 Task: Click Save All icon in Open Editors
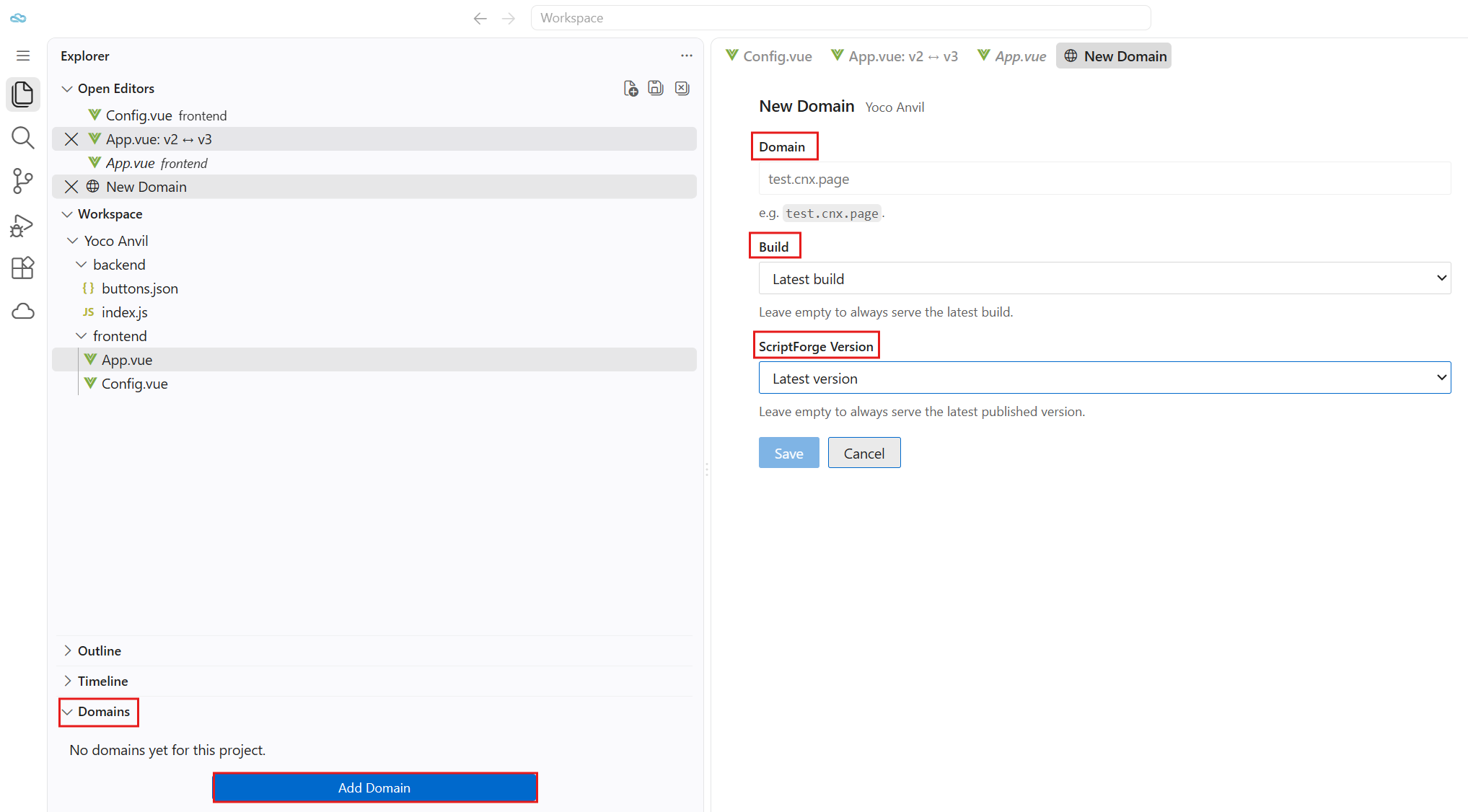(656, 88)
